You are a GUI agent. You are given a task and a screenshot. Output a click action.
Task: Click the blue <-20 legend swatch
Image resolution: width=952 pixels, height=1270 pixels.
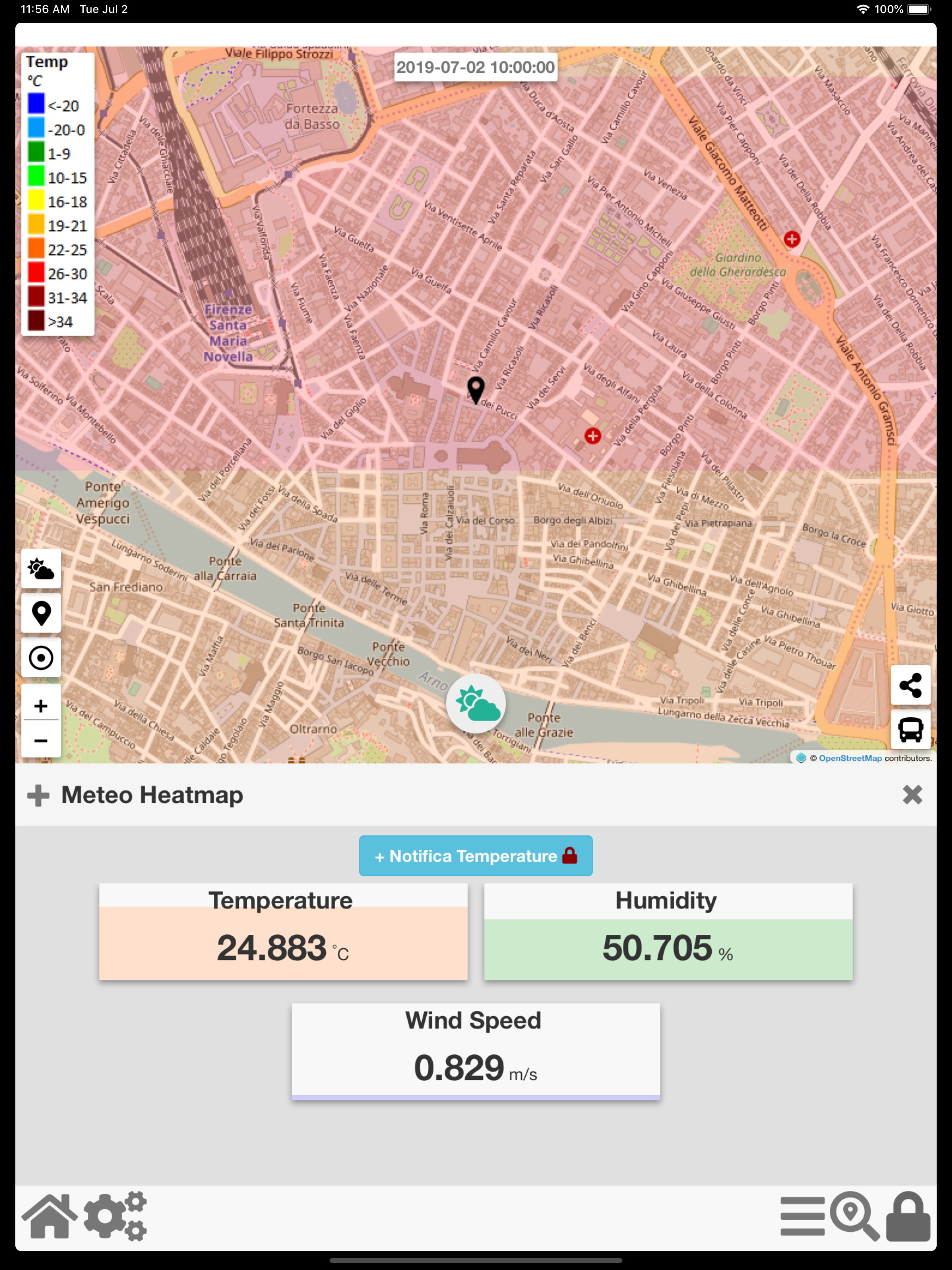36,105
